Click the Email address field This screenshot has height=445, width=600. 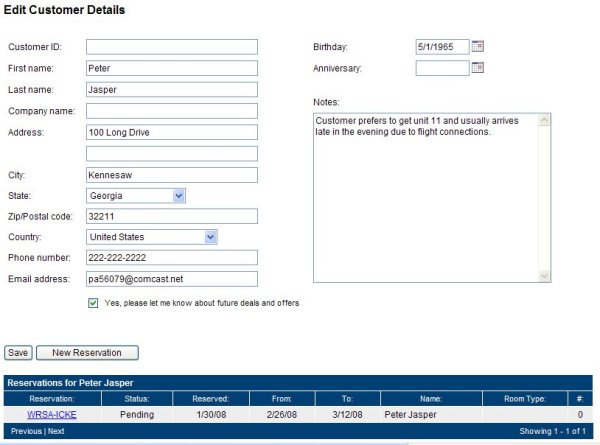(x=172, y=279)
